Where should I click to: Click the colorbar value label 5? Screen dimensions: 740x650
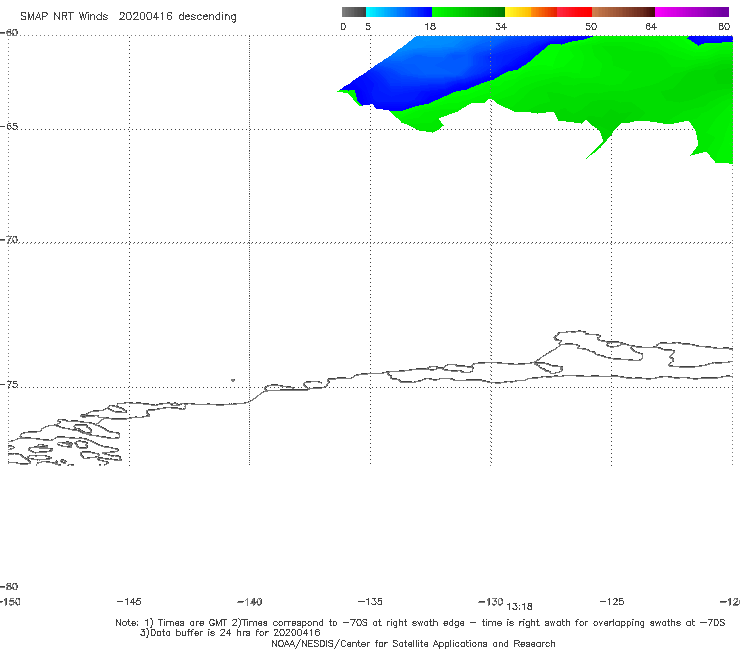(x=368, y=26)
